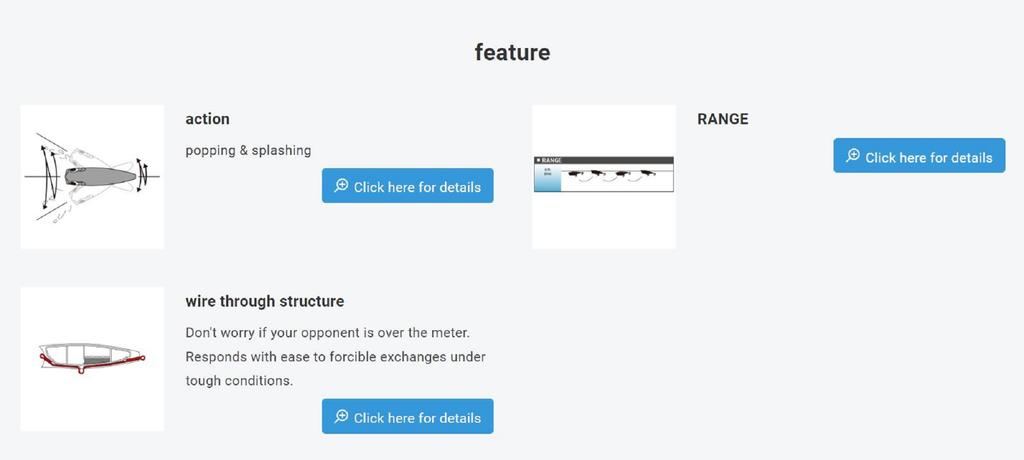The width and height of the screenshot is (1024, 460).
Task: Click the blue depth column in RANGE chart
Action: (546, 178)
